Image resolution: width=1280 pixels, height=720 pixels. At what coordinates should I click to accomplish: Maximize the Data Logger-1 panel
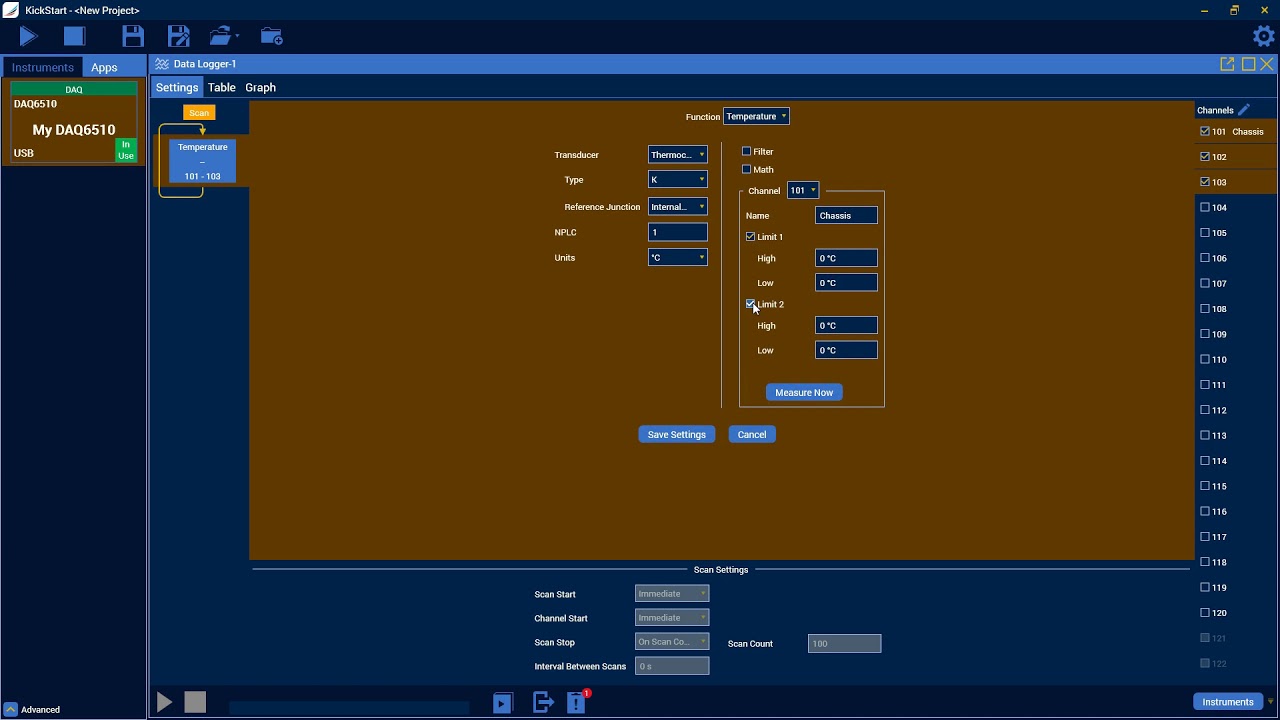point(1248,64)
